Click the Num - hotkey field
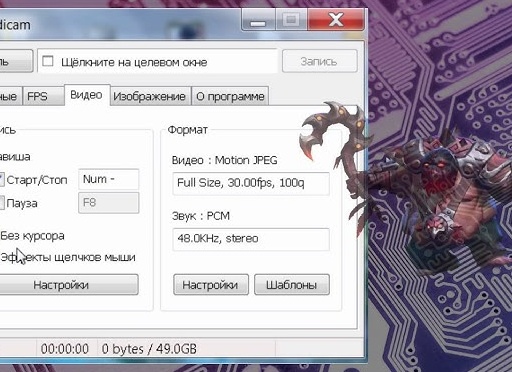The width and height of the screenshot is (512, 372). click(109, 179)
